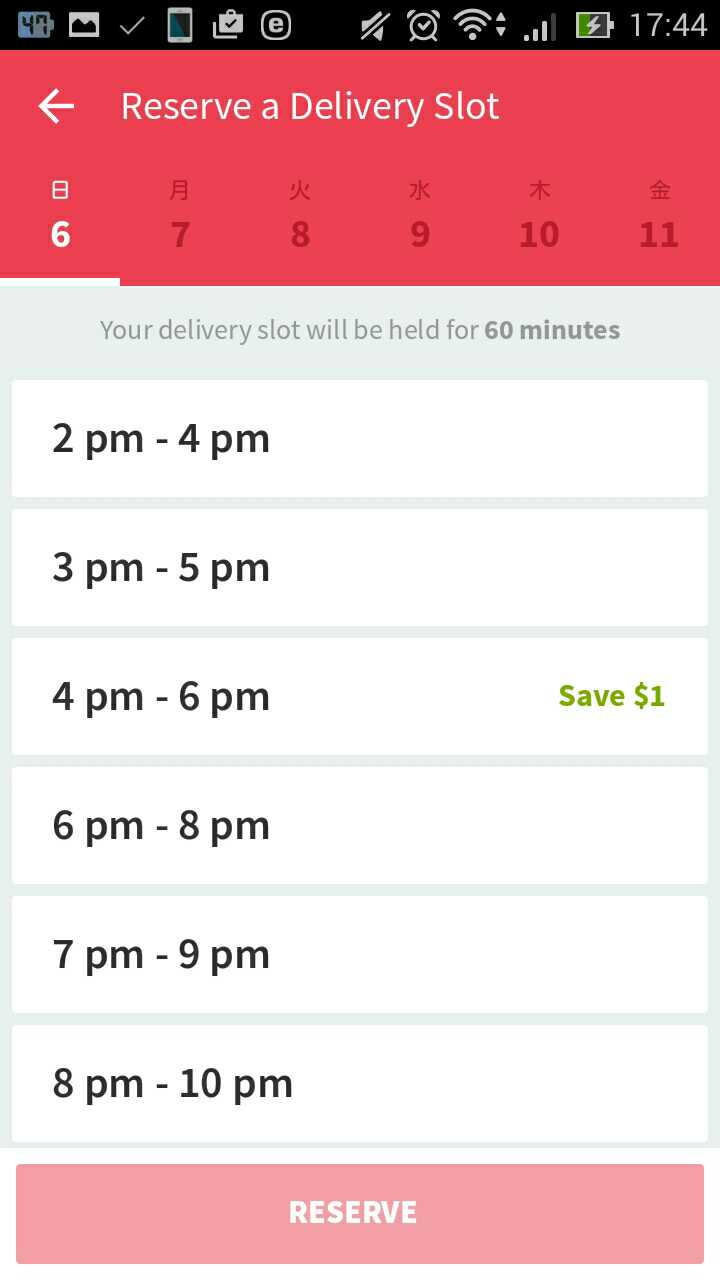720x1280 pixels.
Task: Choose the 3 pm - 5 pm slot
Action: coord(359,567)
